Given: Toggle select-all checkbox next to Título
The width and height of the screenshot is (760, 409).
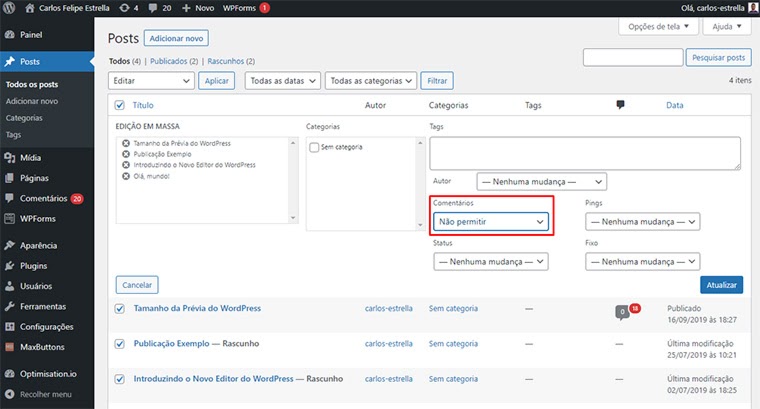Looking at the screenshot, I should pyautogui.click(x=120, y=105).
